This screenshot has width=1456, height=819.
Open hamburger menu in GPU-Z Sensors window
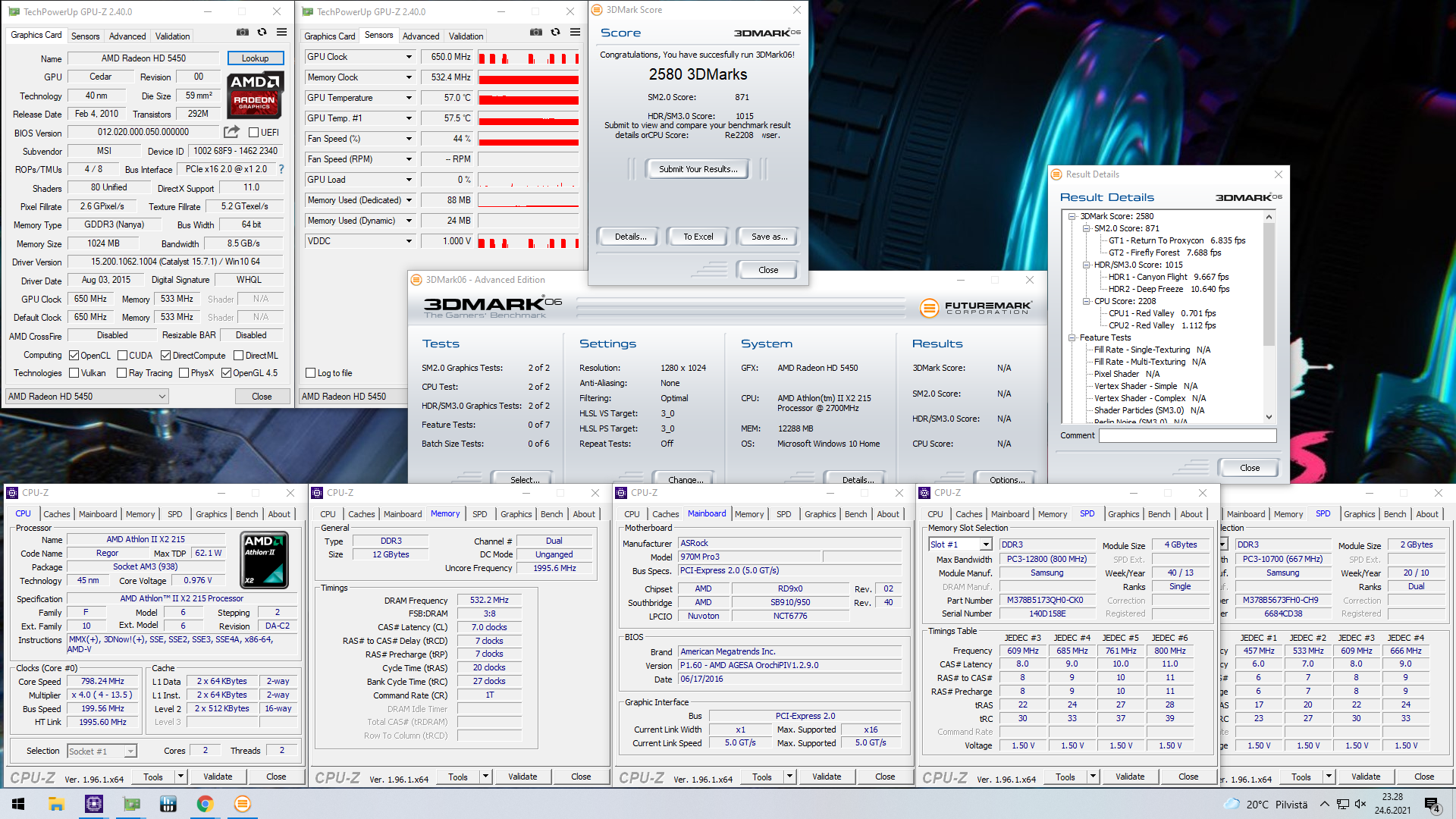click(575, 33)
